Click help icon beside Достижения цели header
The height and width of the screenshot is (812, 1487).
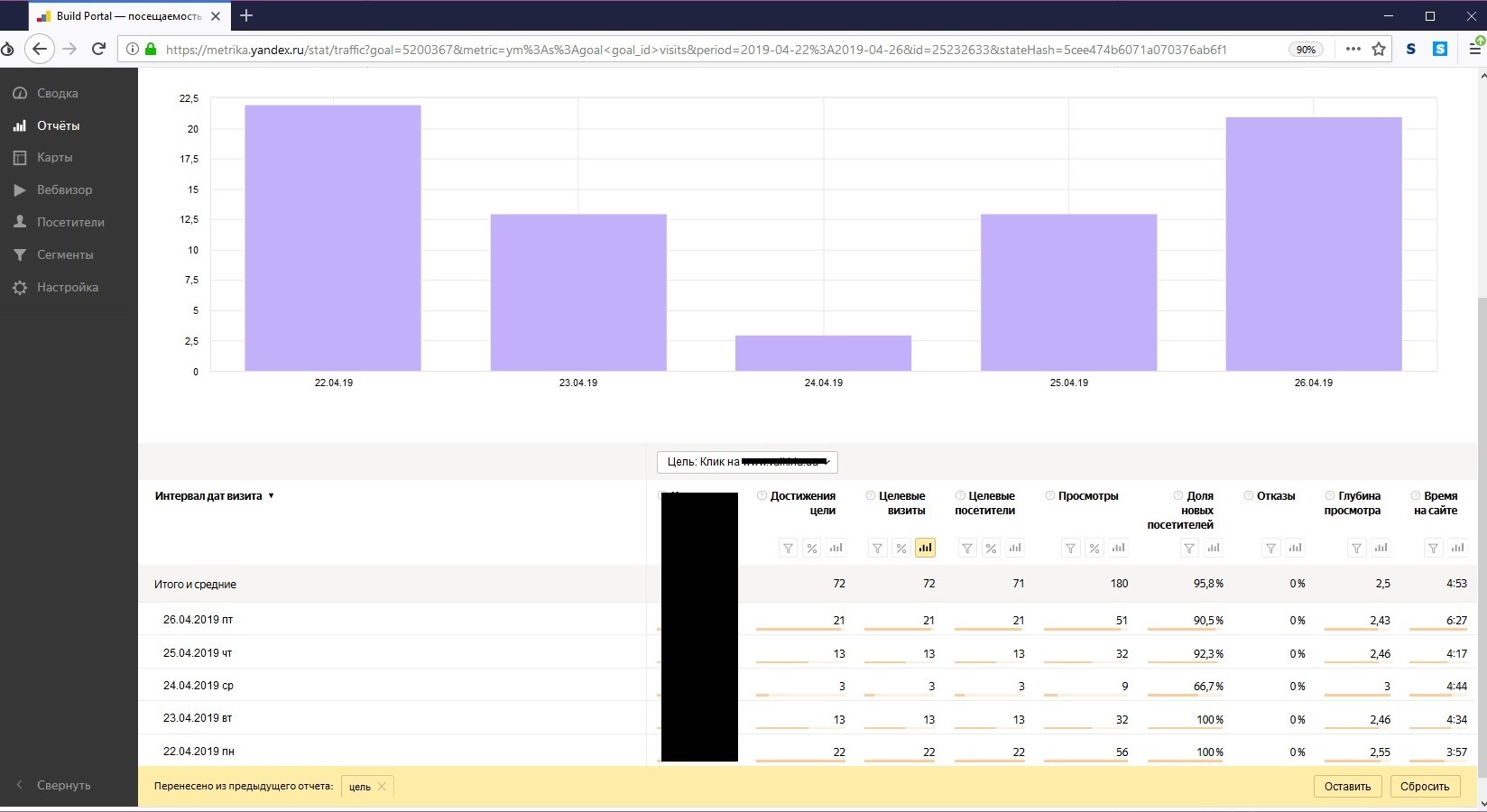[x=762, y=495]
